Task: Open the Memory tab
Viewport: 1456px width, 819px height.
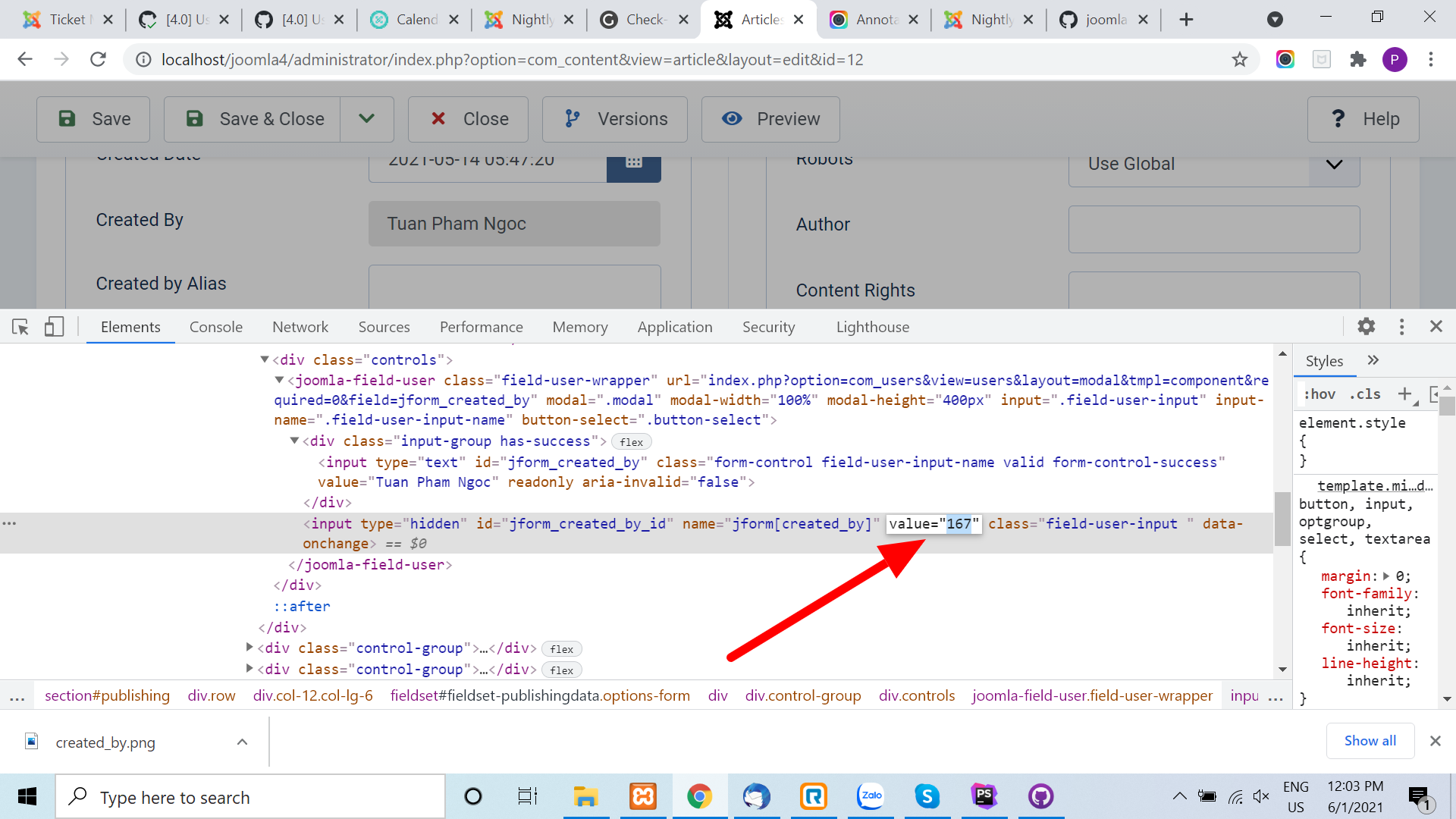Action: coord(580,327)
